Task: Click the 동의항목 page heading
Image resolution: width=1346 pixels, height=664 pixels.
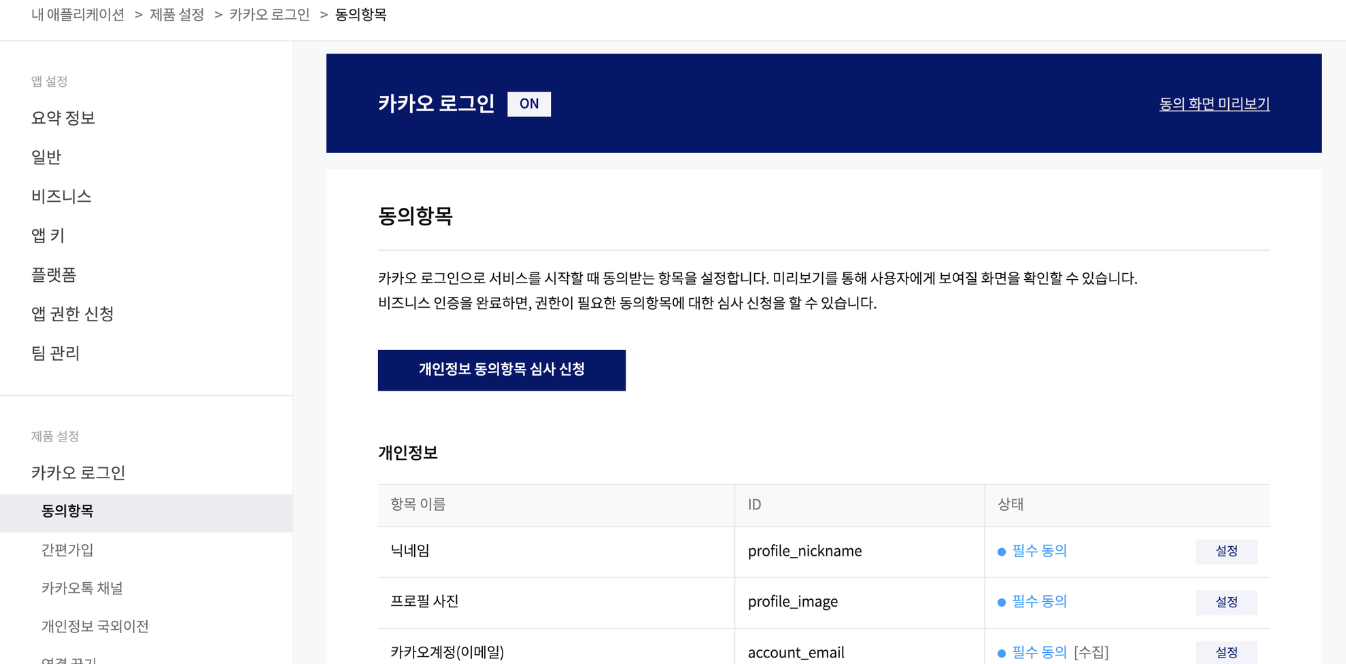Action: coord(416,216)
